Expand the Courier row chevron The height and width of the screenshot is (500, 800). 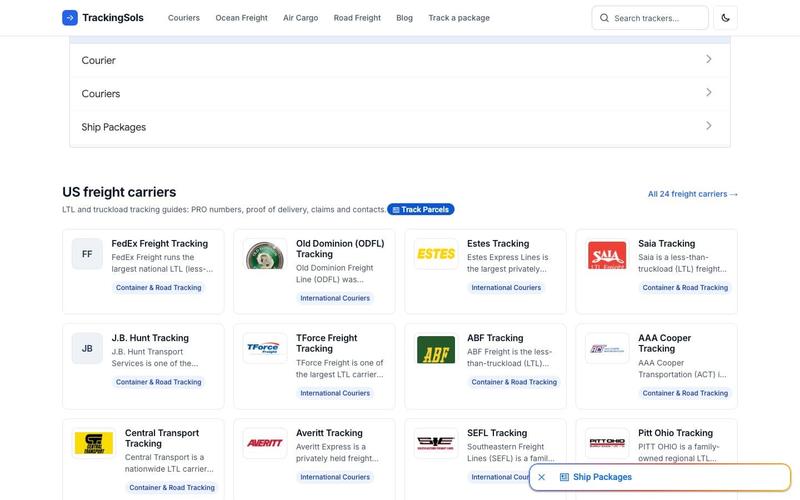click(x=709, y=59)
